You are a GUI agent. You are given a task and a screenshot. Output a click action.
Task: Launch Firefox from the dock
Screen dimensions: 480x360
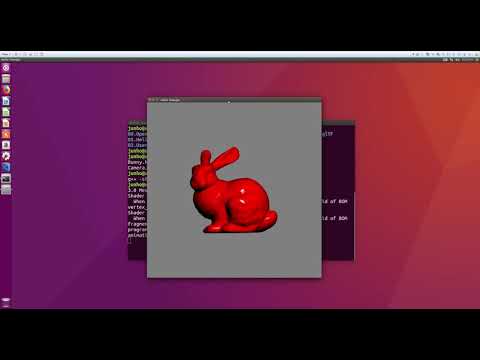(x=6, y=90)
